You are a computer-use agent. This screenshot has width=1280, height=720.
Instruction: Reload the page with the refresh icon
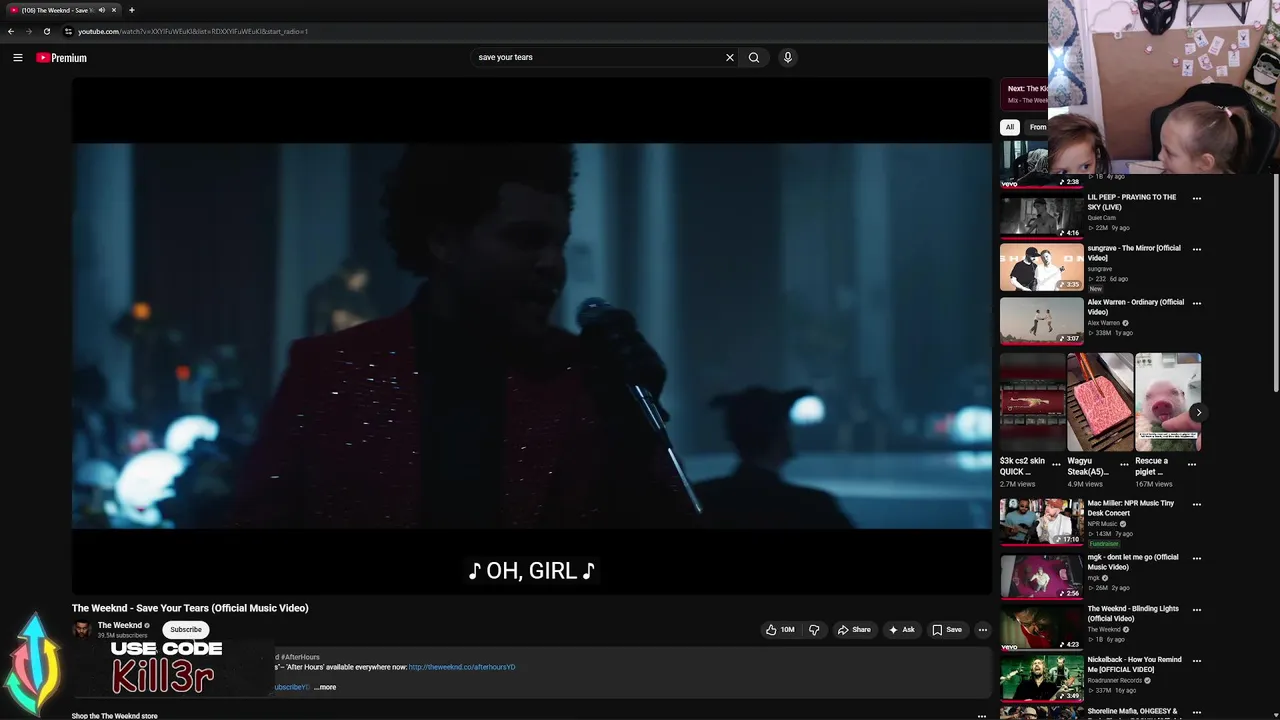point(46,31)
